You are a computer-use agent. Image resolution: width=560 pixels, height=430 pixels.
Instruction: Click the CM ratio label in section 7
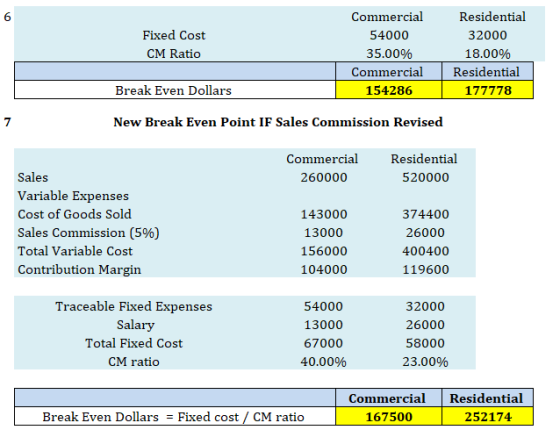134,362
